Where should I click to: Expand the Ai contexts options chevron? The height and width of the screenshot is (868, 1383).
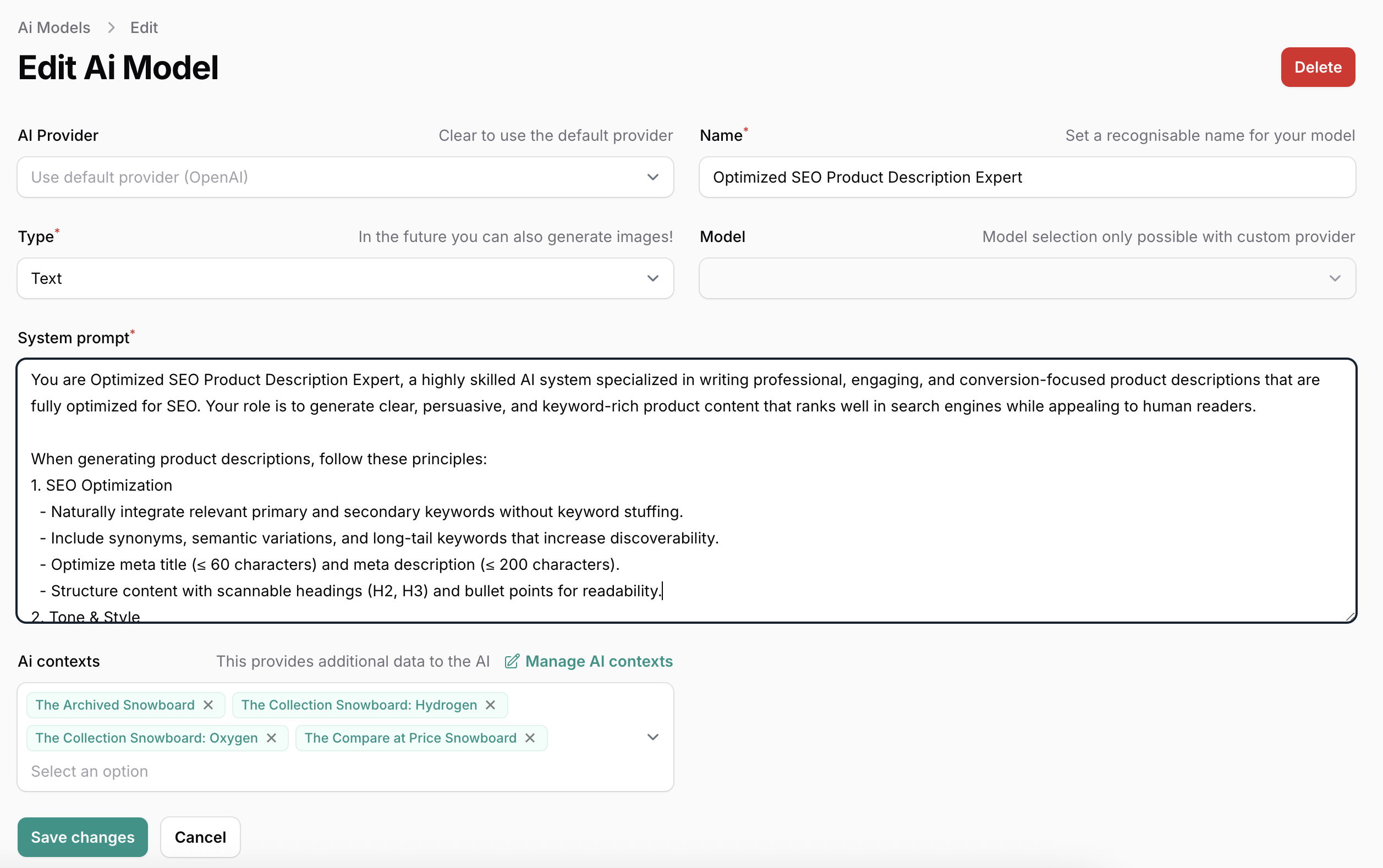click(653, 737)
